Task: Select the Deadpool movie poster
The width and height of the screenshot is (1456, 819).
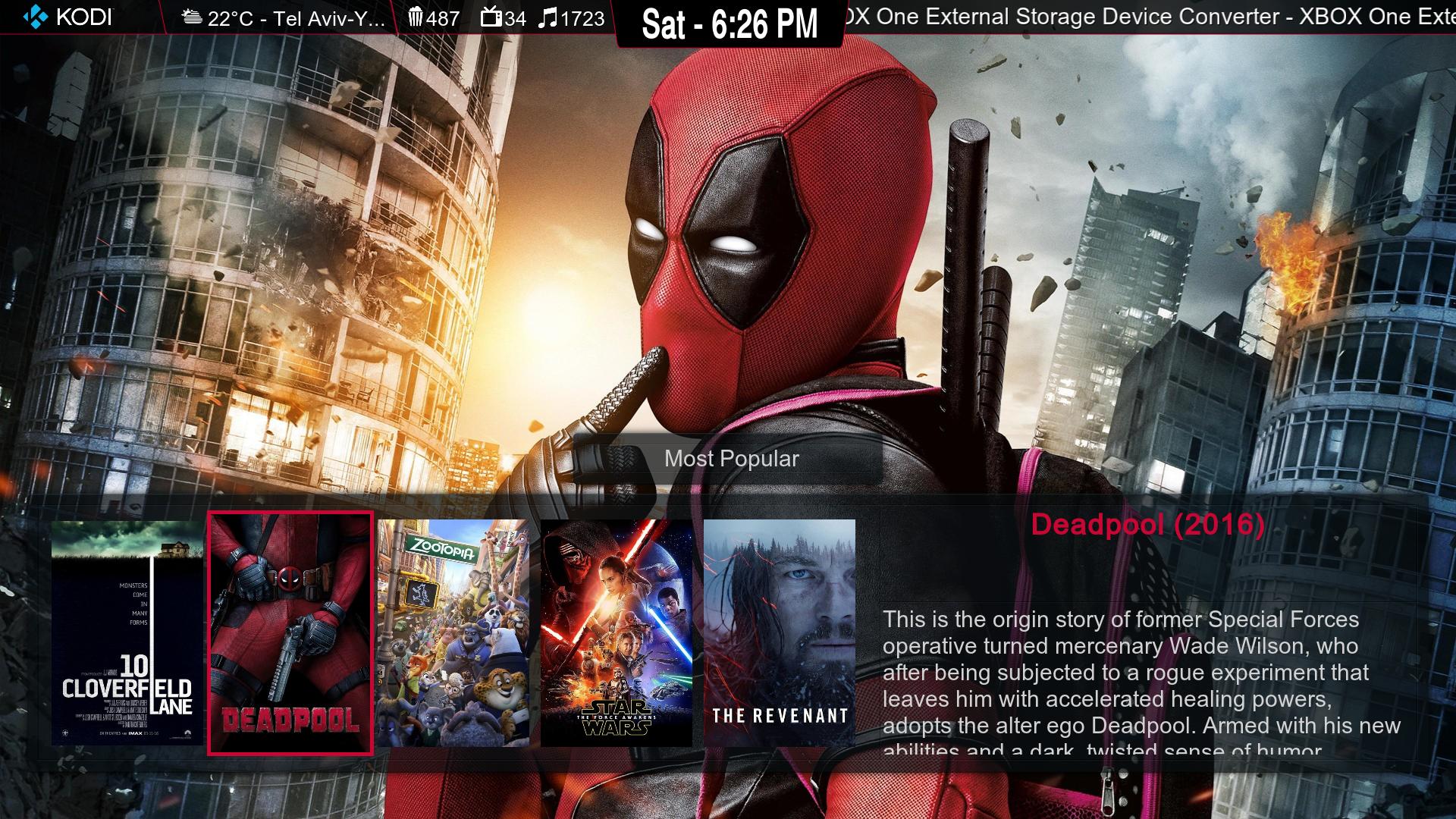Action: [290, 633]
